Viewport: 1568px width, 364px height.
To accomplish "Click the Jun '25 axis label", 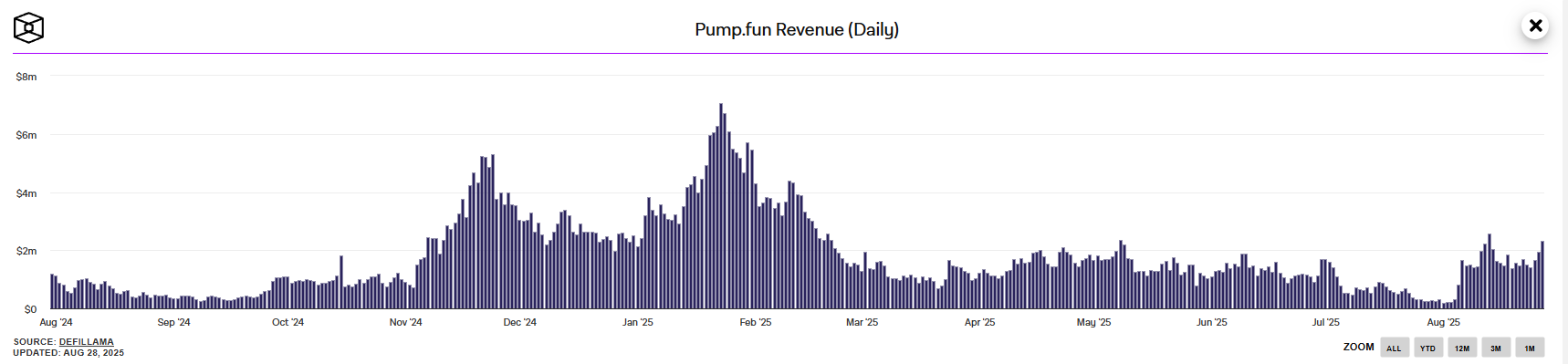I will click(x=1211, y=322).
